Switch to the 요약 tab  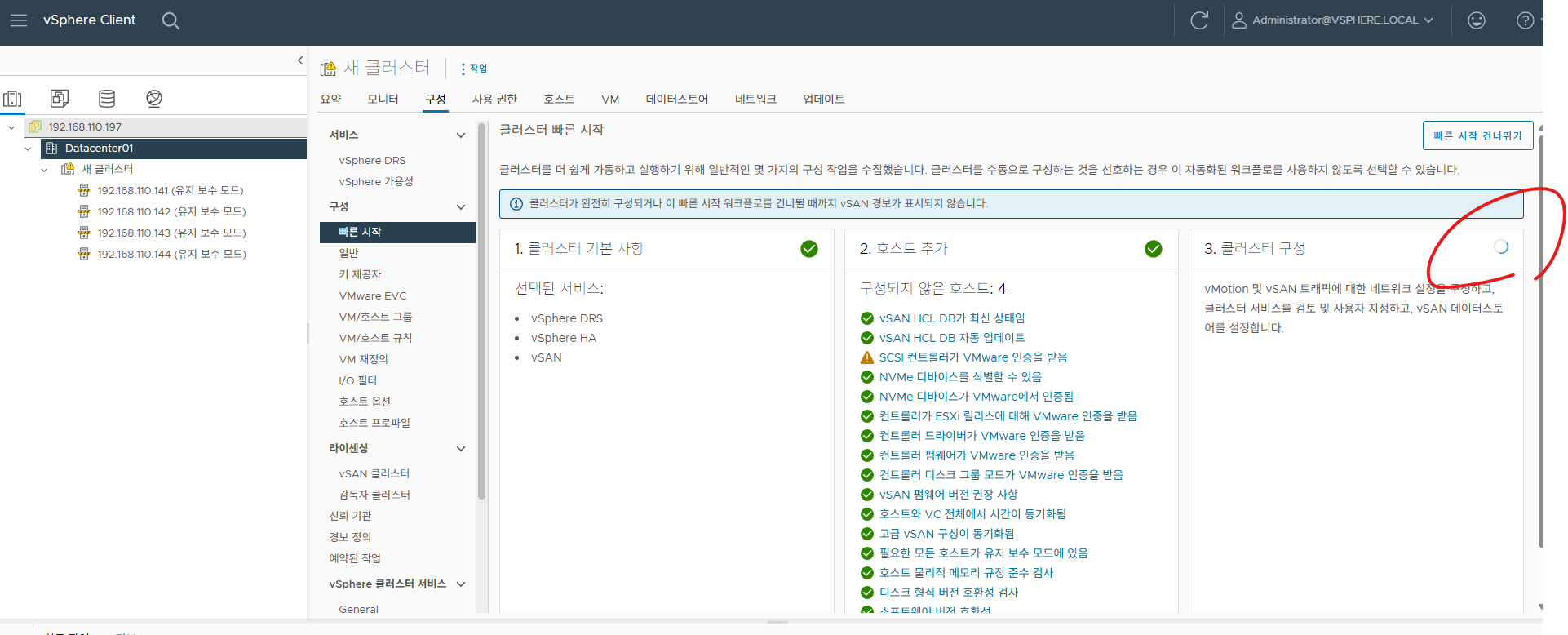point(331,100)
